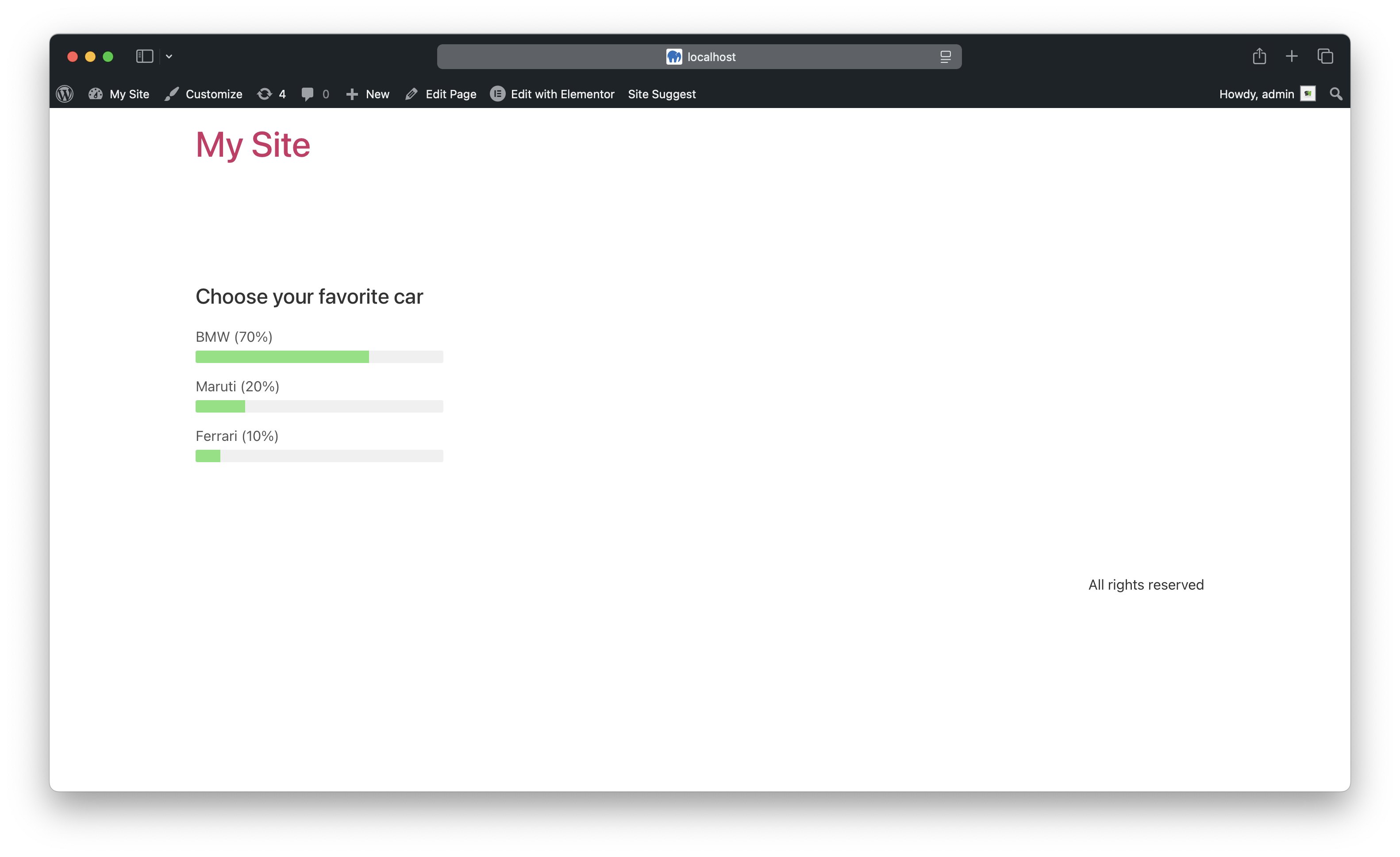Image resolution: width=1400 pixels, height=857 pixels.
Task: Click the yellow minimize window button
Action: click(x=90, y=56)
